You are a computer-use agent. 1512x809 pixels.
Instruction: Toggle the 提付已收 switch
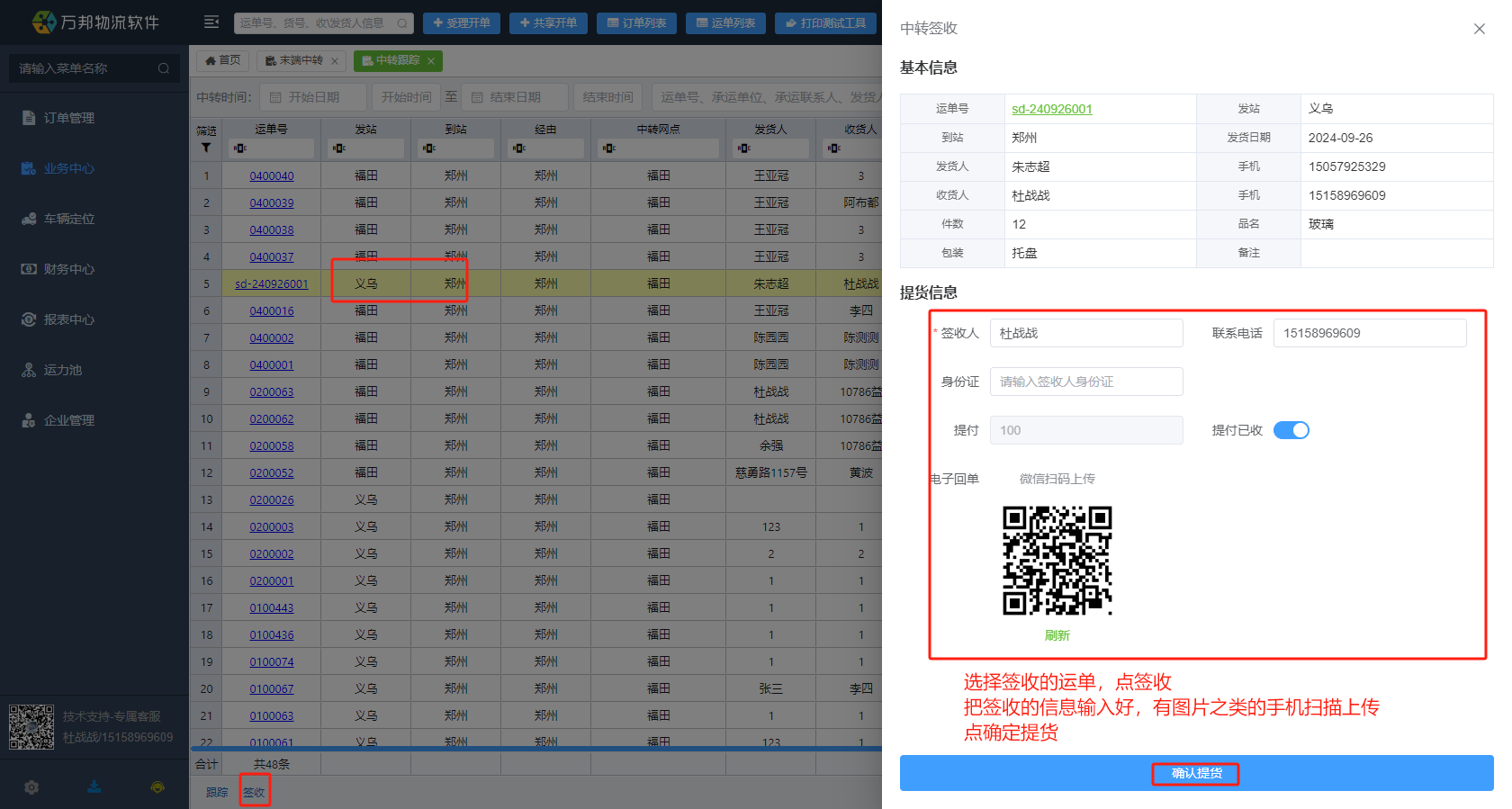[x=1291, y=430]
